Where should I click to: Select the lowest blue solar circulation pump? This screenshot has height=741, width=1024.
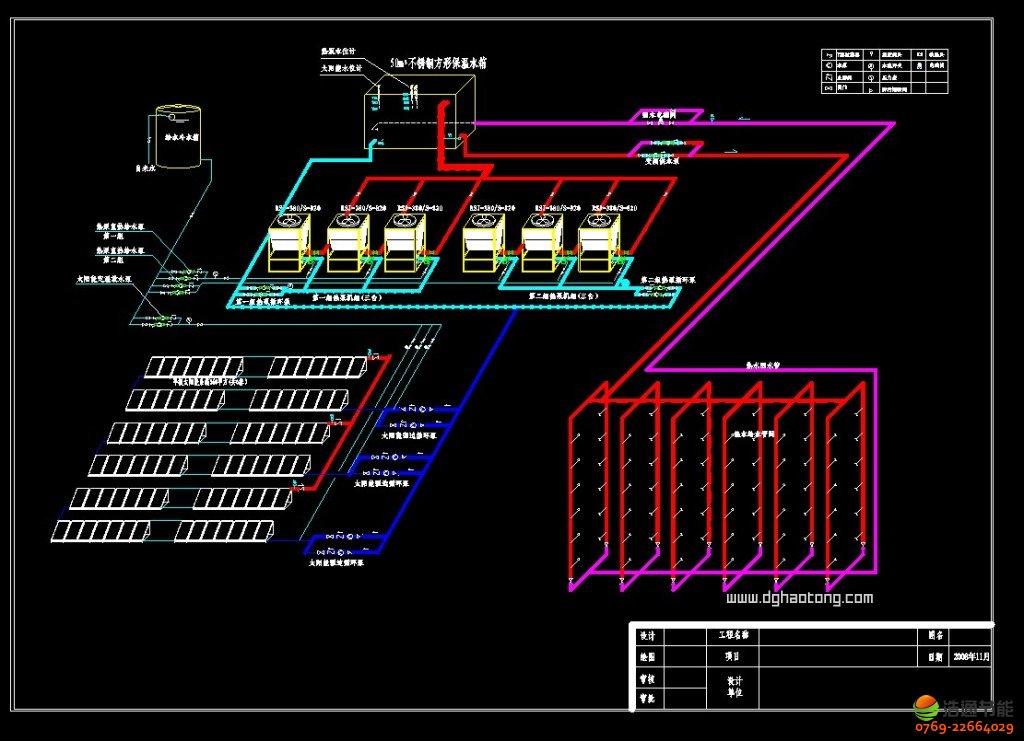340,551
